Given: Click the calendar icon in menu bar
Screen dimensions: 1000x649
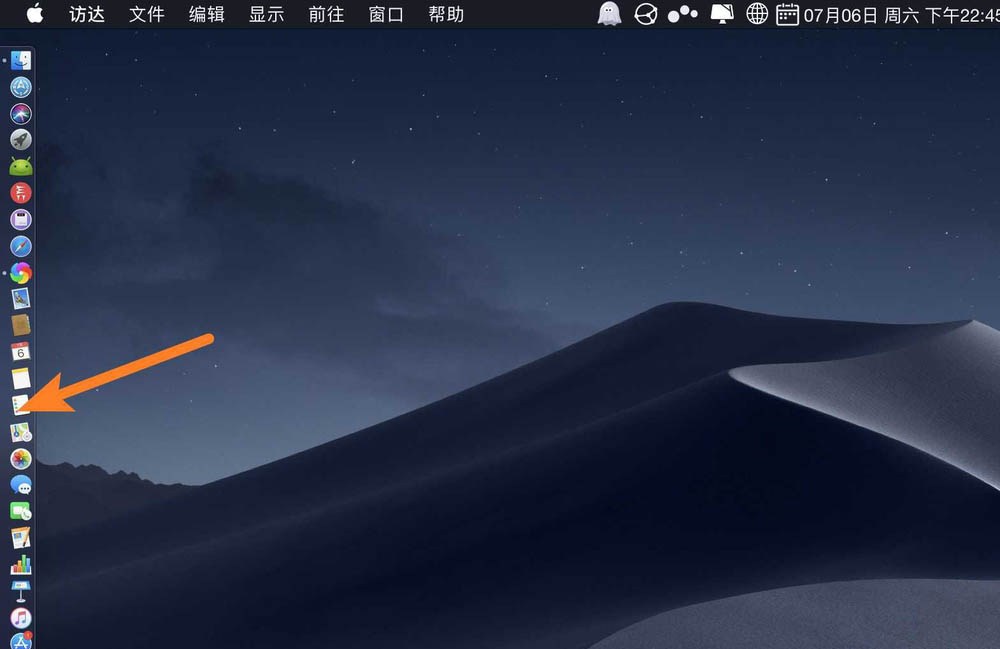Looking at the screenshot, I should (787, 14).
